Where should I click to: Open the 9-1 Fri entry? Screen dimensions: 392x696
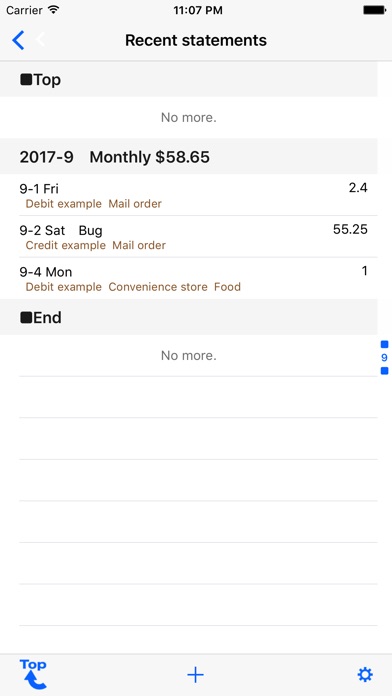click(x=189, y=195)
